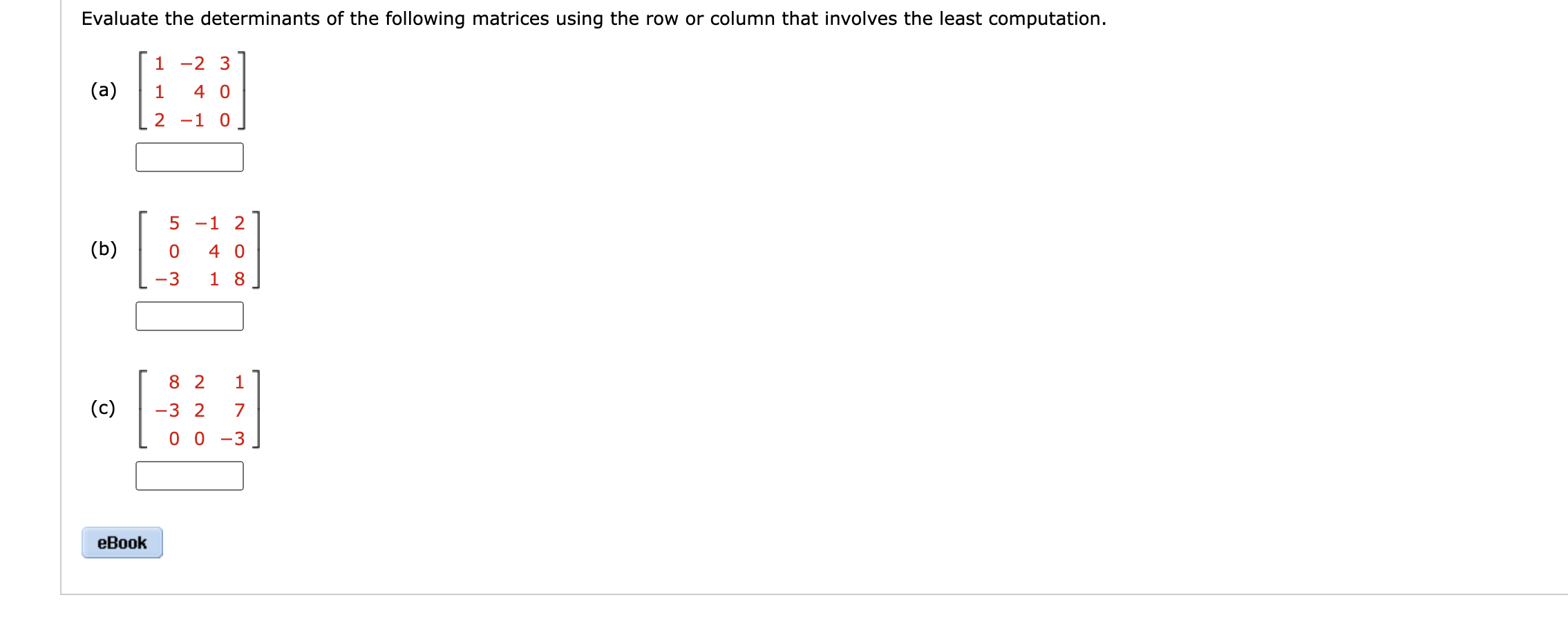
Task: Click the answer field for part (c)
Action: pyautogui.click(x=190, y=475)
